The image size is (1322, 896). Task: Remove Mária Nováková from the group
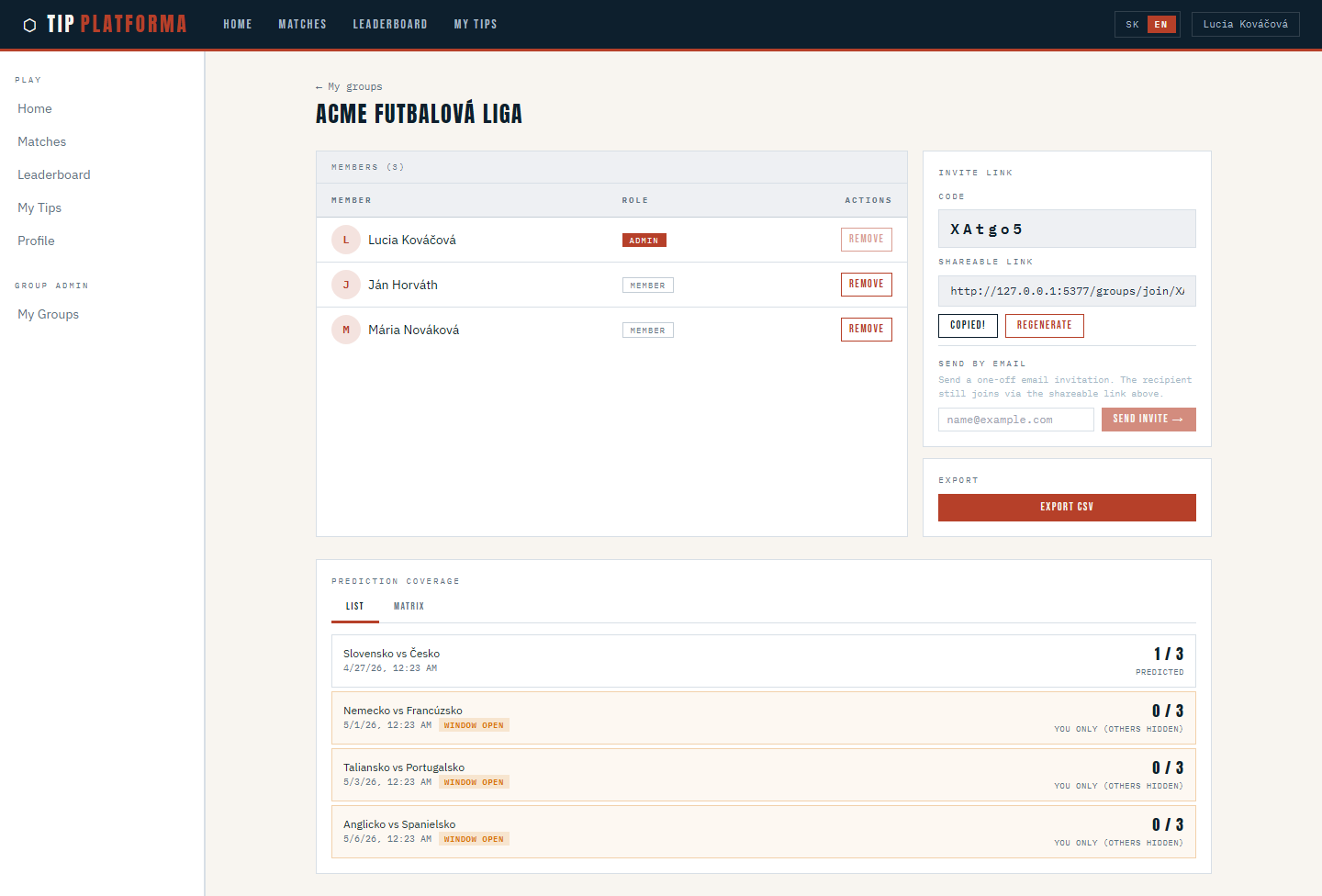click(866, 330)
